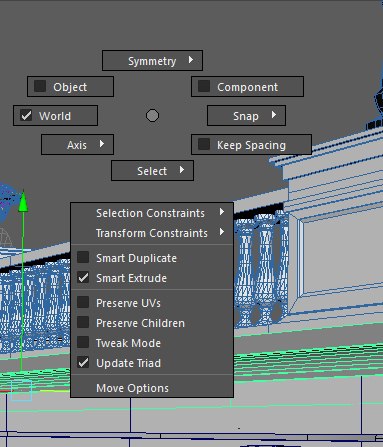Click the green Y-axis move arrow
The width and height of the screenshot is (383, 447).
(23, 201)
